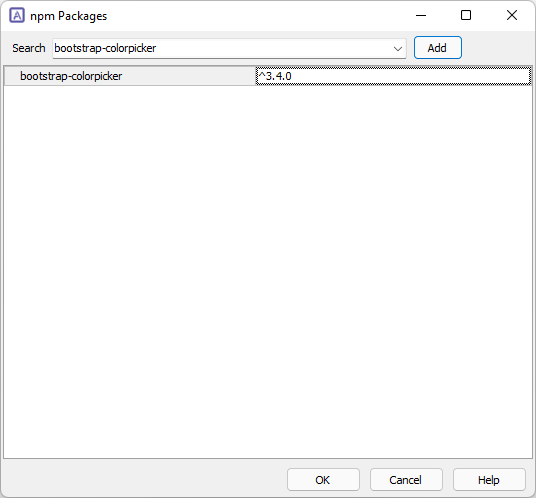This screenshot has height=498, width=536.
Task: Select the bootstrap-colorpicker package name cell
Action: click(x=130, y=76)
